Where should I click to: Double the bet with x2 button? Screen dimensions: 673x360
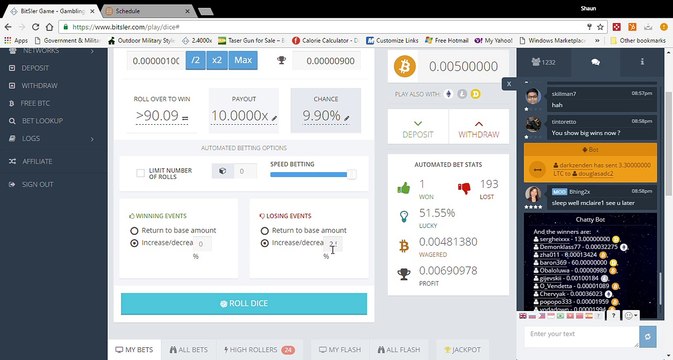click(x=217, y=61)
